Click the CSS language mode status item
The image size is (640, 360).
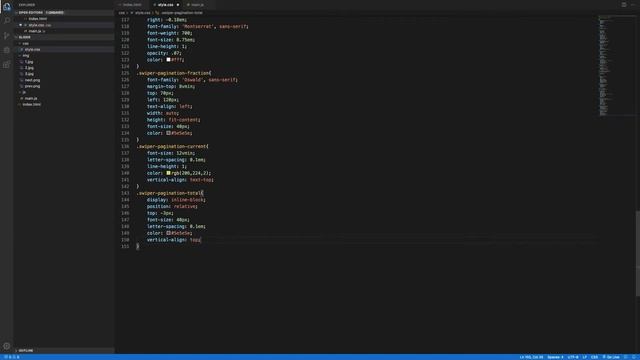pyautogui.click(x=594, y=357)
